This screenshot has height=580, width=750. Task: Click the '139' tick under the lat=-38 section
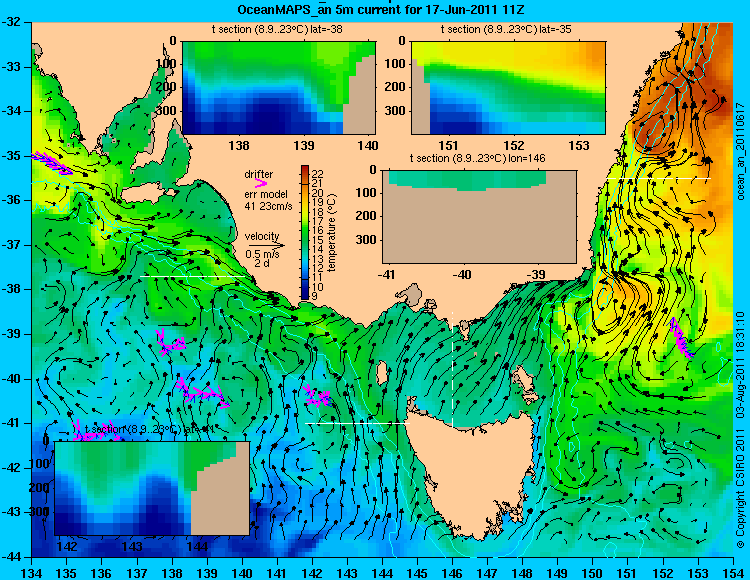[x=304, y=145]
